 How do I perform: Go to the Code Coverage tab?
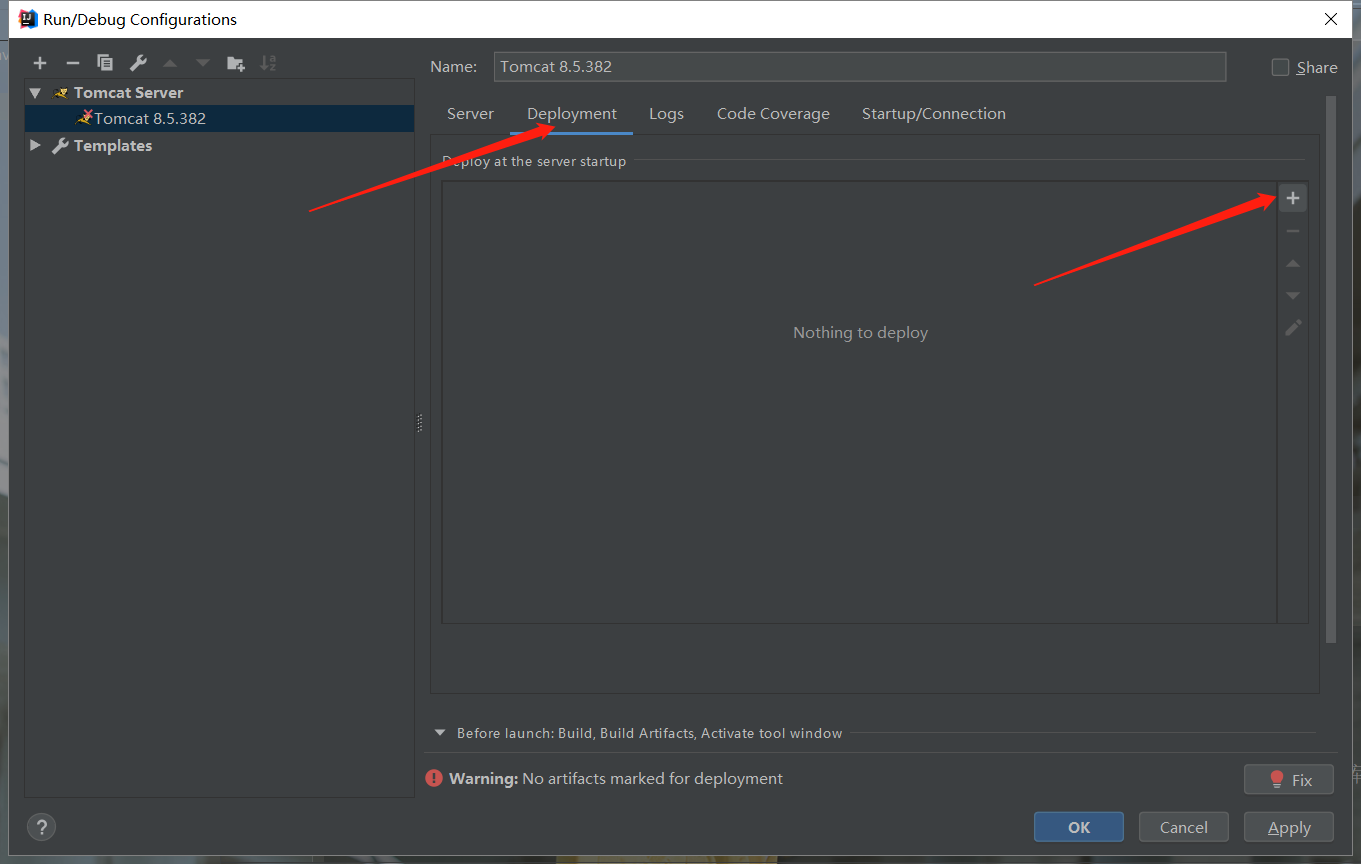773,114
